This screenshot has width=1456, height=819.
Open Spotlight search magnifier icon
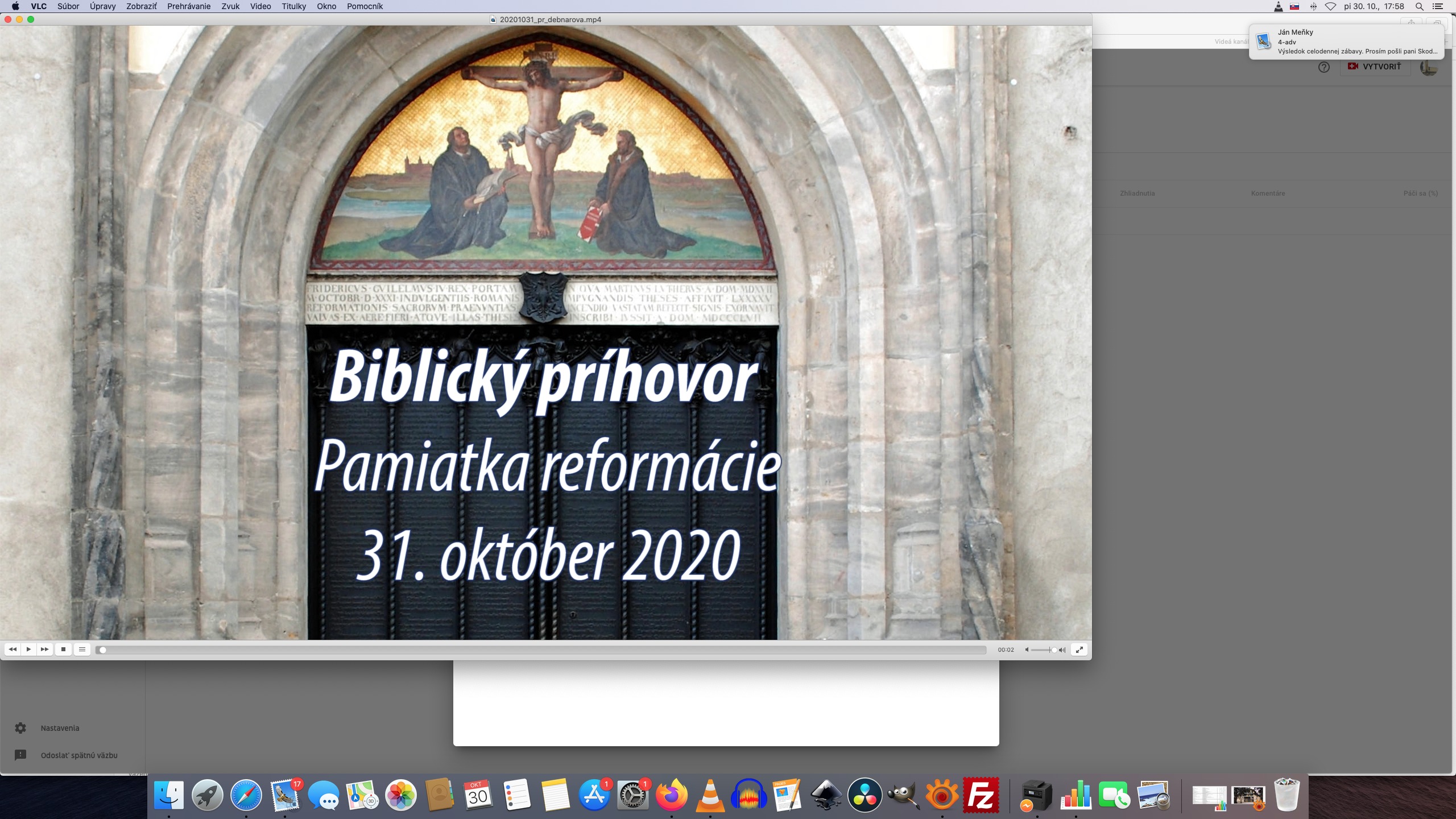coord(1420,6)
